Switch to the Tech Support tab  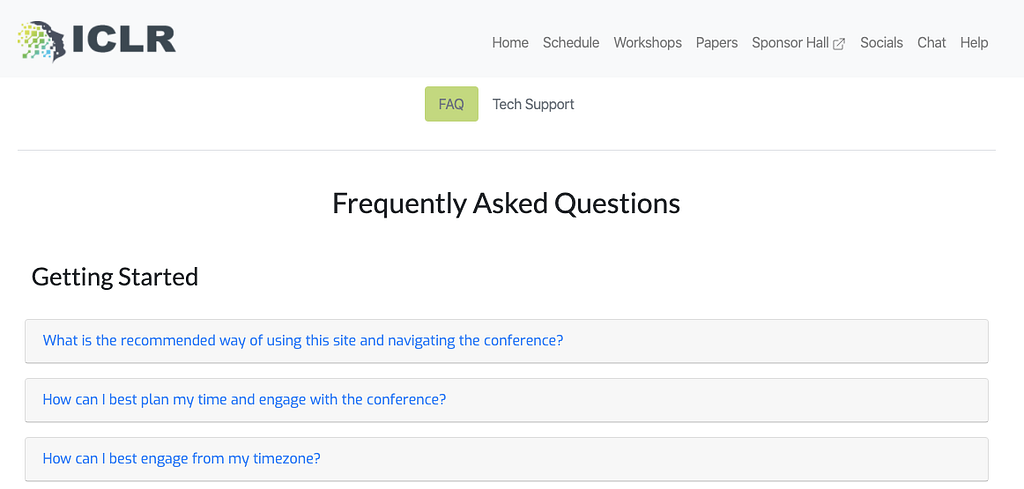(x=533, y=104)
